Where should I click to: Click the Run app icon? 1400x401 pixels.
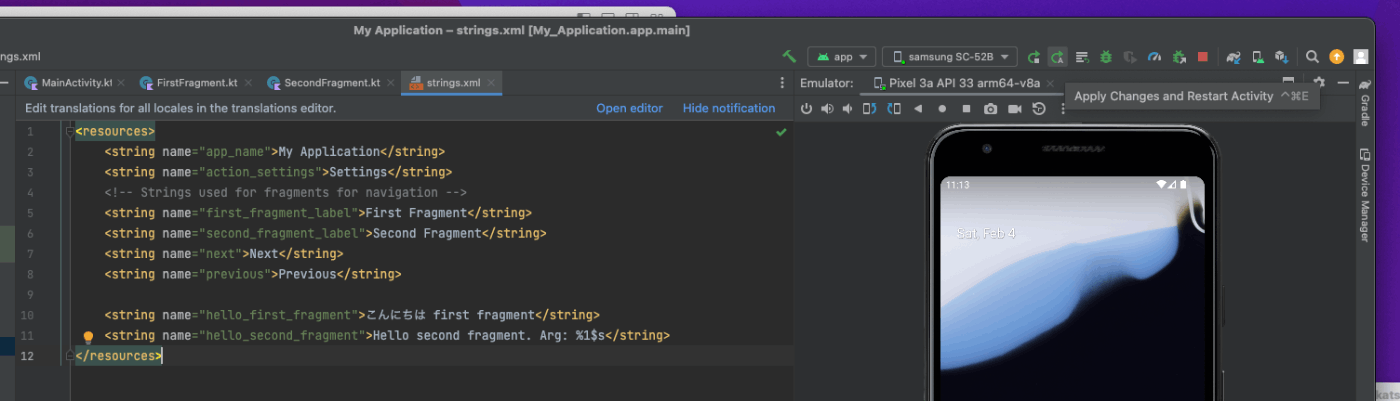coord(1034,57)
